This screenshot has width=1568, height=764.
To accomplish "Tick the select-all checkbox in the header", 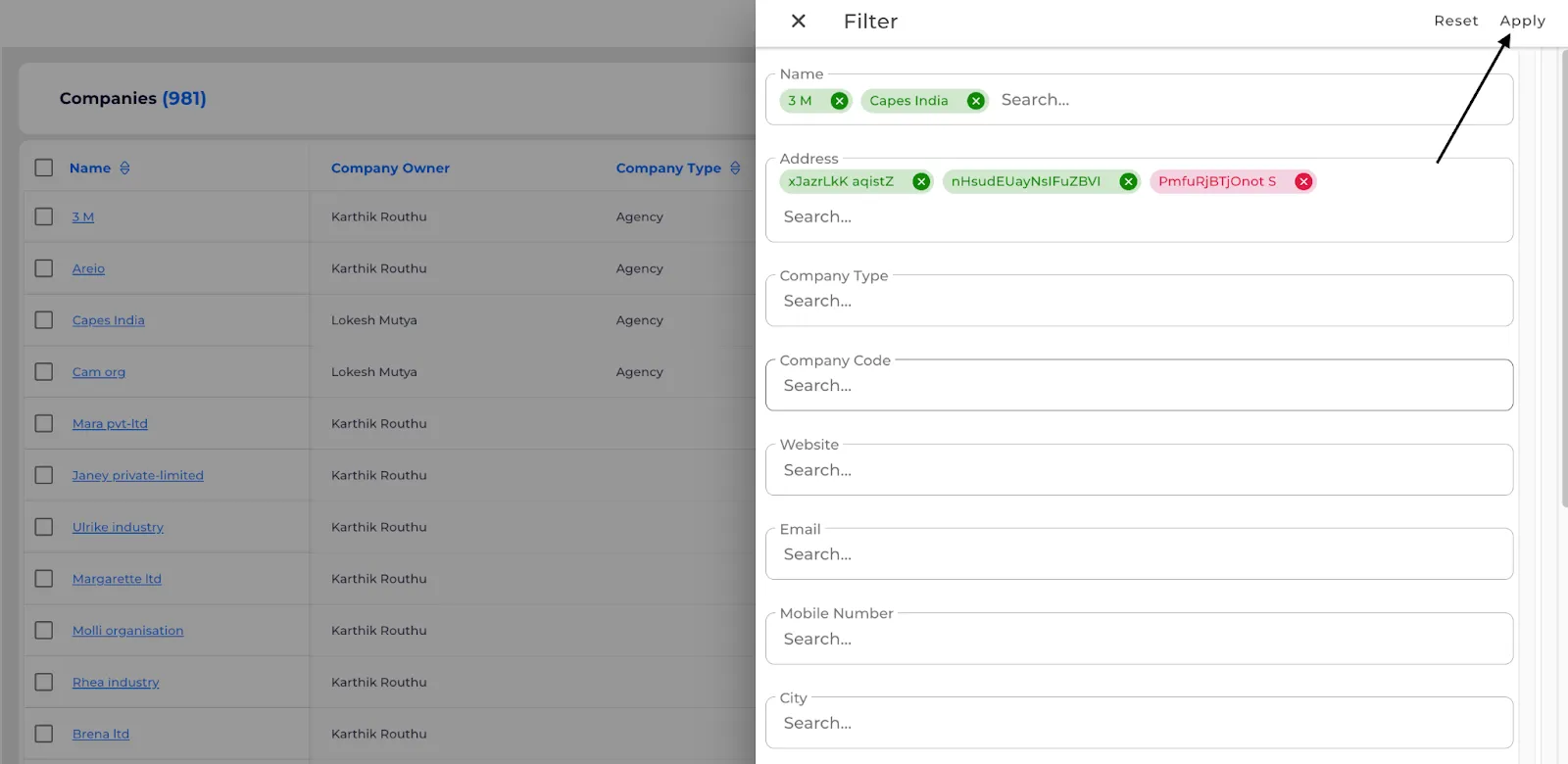I will [x=44, y=167].
